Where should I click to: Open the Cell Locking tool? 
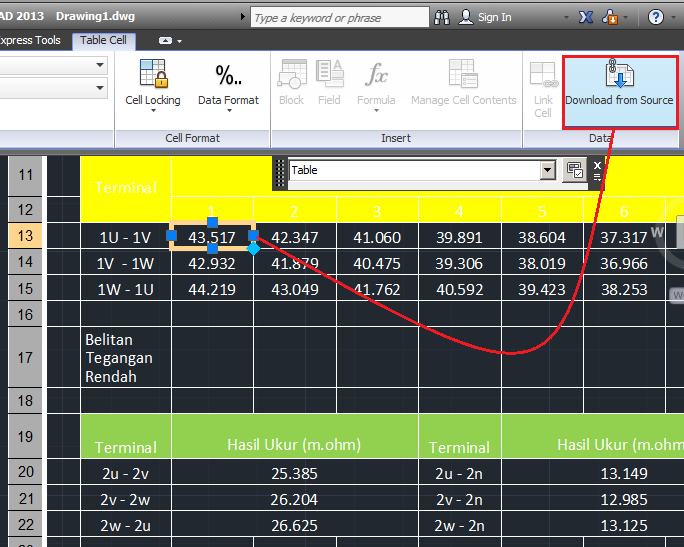pyautogui.click(x=153, y=85)
